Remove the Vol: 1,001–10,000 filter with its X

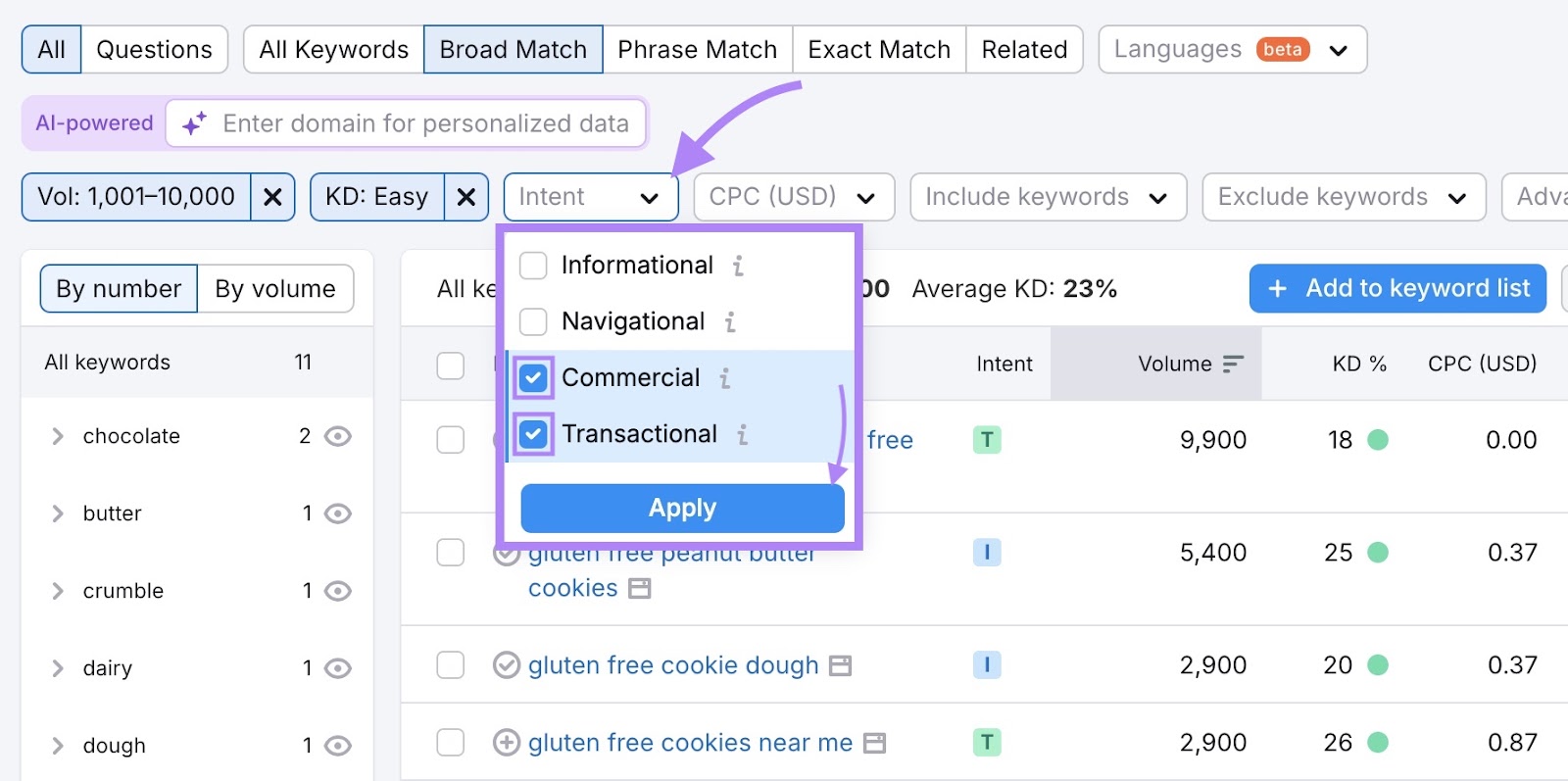click(x=272, y=196)
